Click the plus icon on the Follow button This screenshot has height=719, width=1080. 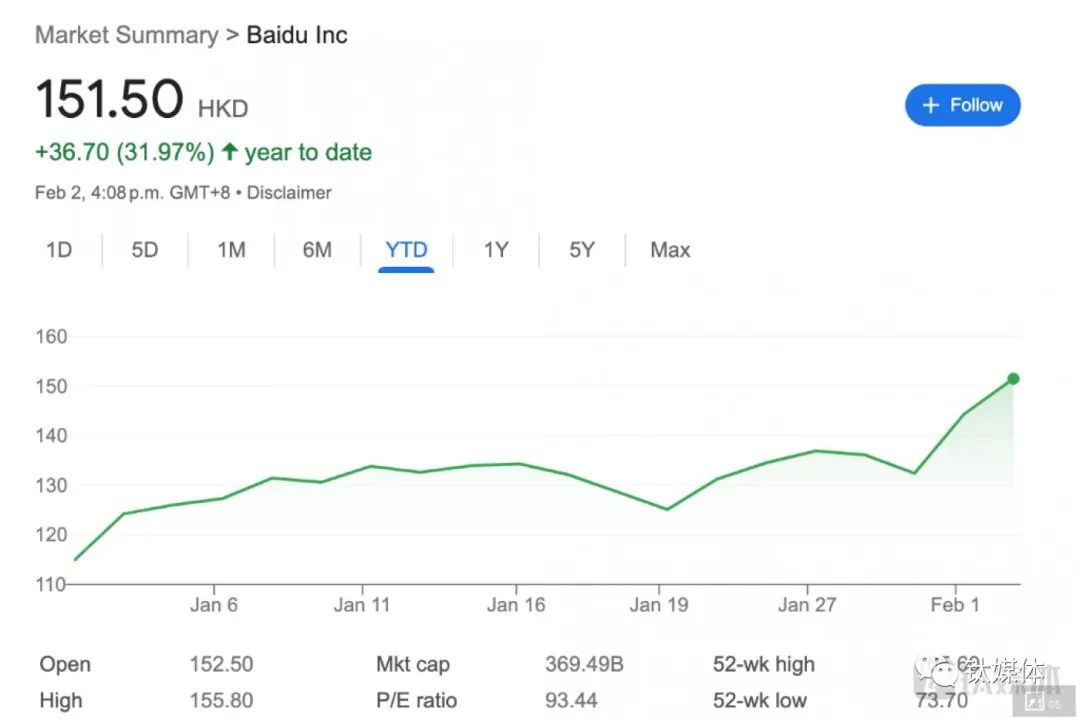coord(931,105)
